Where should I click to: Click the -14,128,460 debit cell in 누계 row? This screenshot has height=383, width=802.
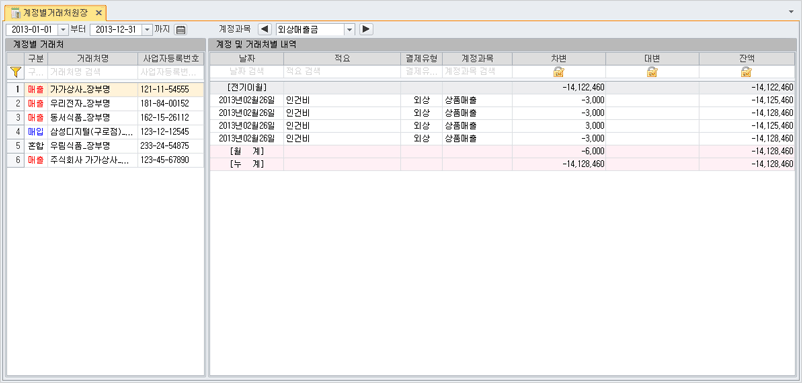[559, 164]
